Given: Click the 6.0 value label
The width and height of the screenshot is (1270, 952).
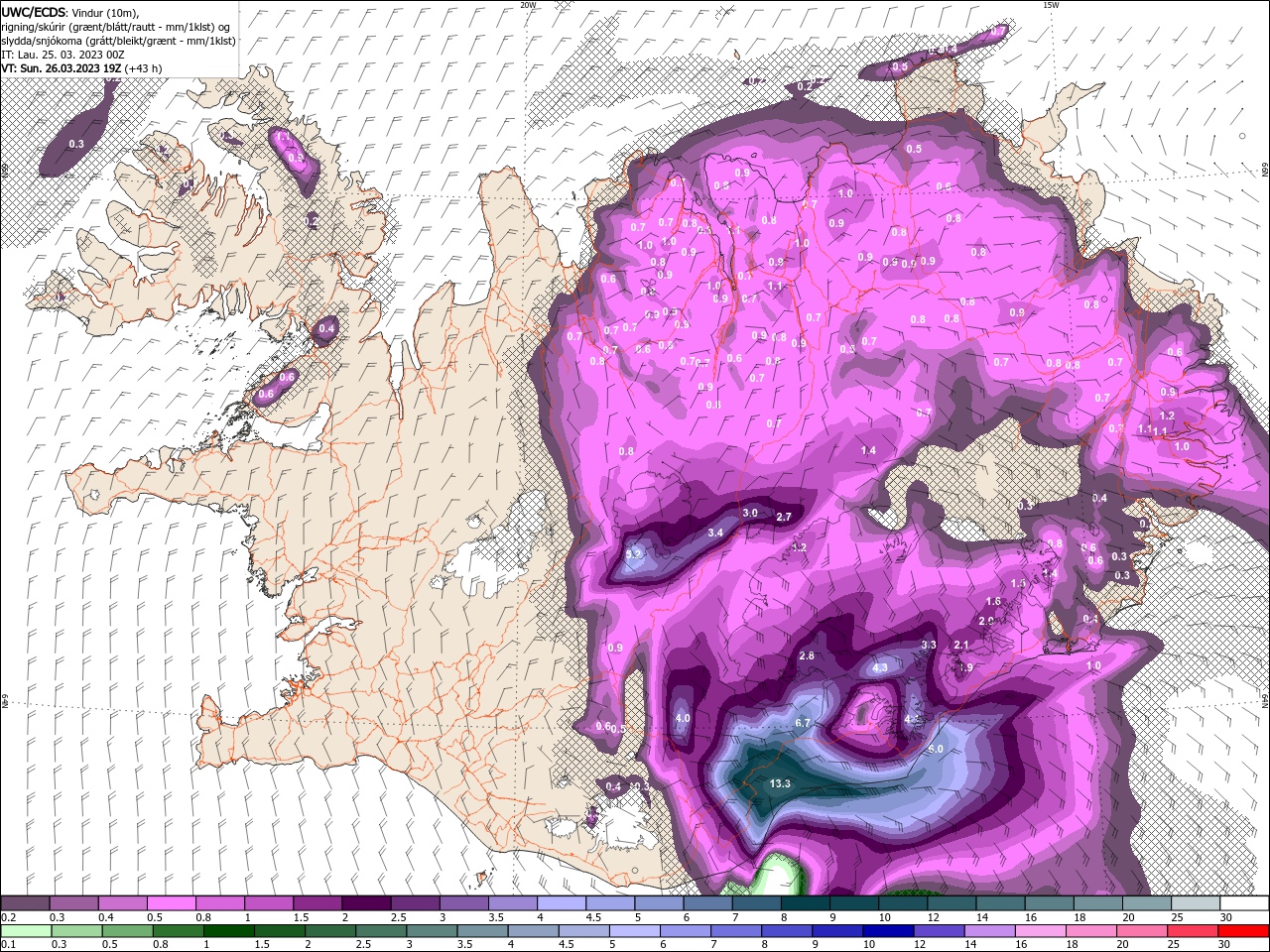Looking at the screenshot, I should (936, 749).
